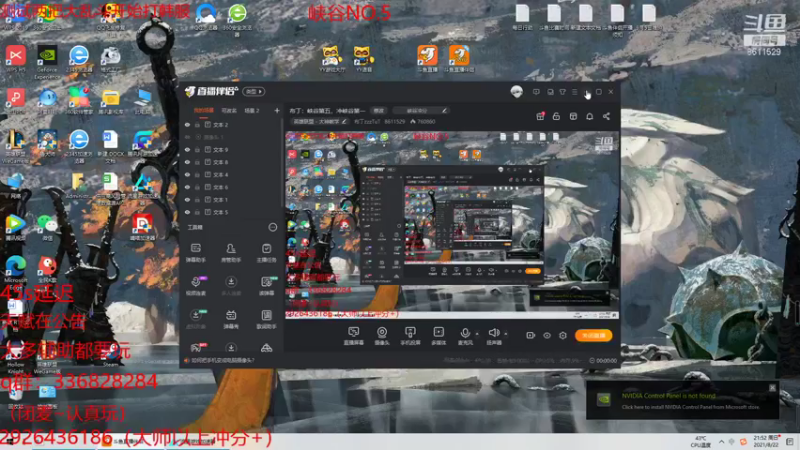Screen dimensions: 800x450
Task: Open the layout panel icon in header
Action: tap(573, 116)
